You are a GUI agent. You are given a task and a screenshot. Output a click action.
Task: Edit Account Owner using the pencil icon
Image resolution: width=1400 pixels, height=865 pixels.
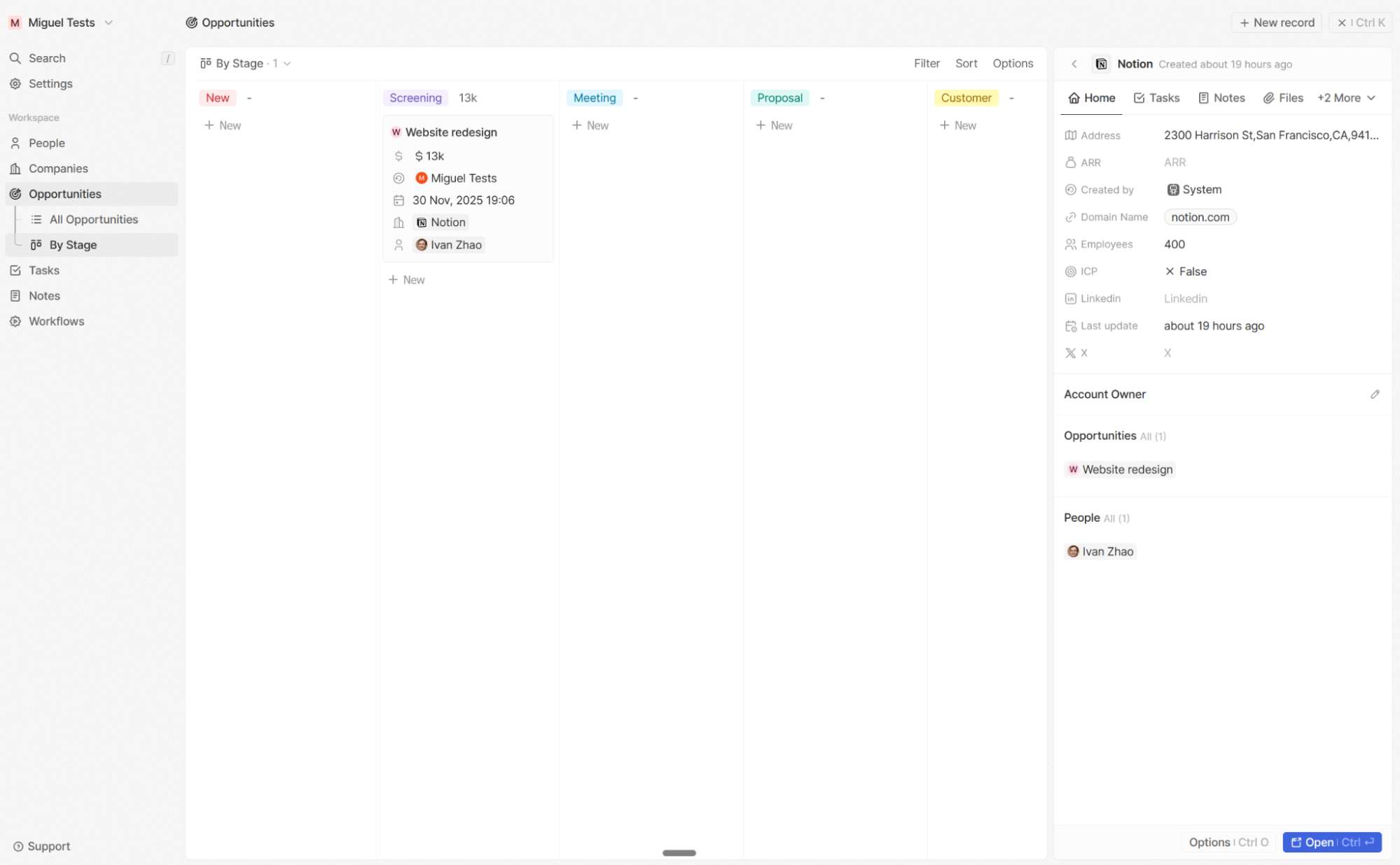[1375, 394]
